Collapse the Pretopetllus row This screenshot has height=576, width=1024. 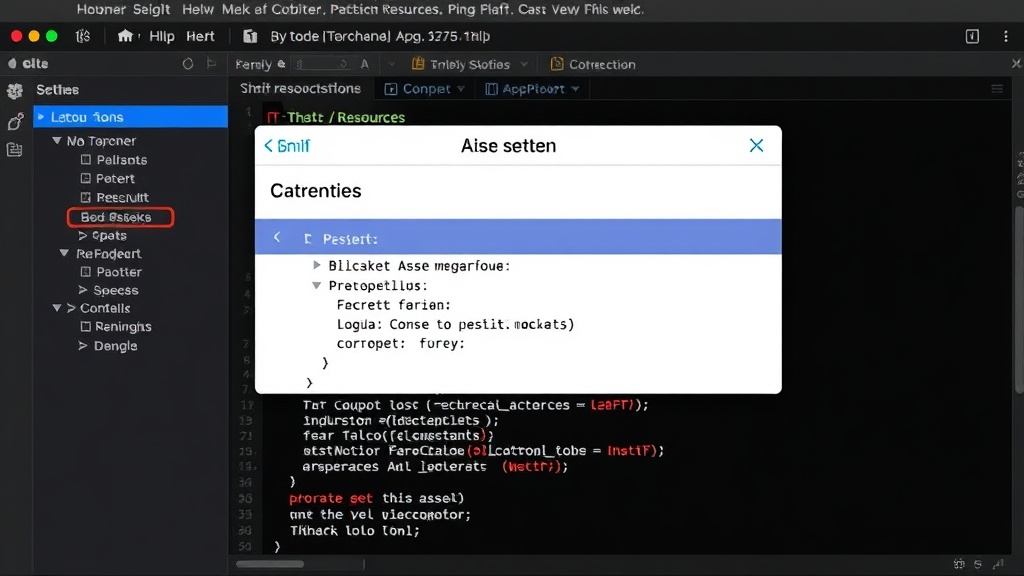[317, 285]
